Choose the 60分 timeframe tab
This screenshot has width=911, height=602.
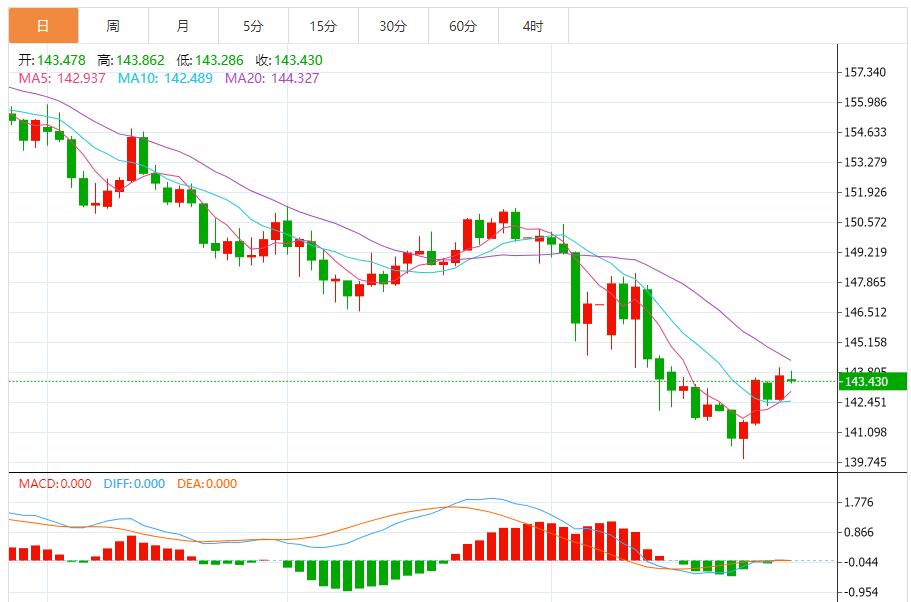(x=463, y=26)
